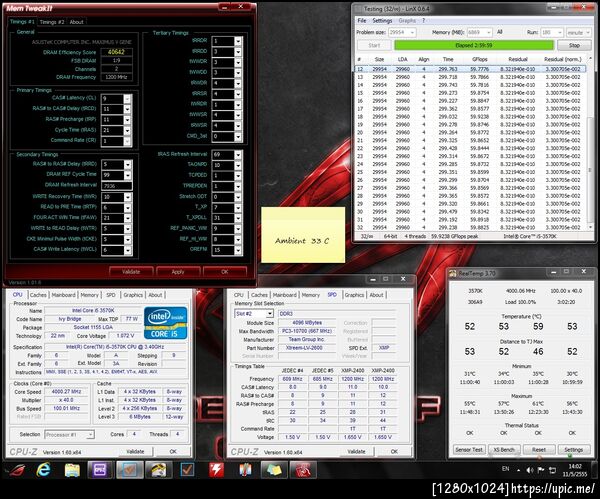
Task: Switch to Caches tab in left CPU-Z window
Action: coord(38,295)
